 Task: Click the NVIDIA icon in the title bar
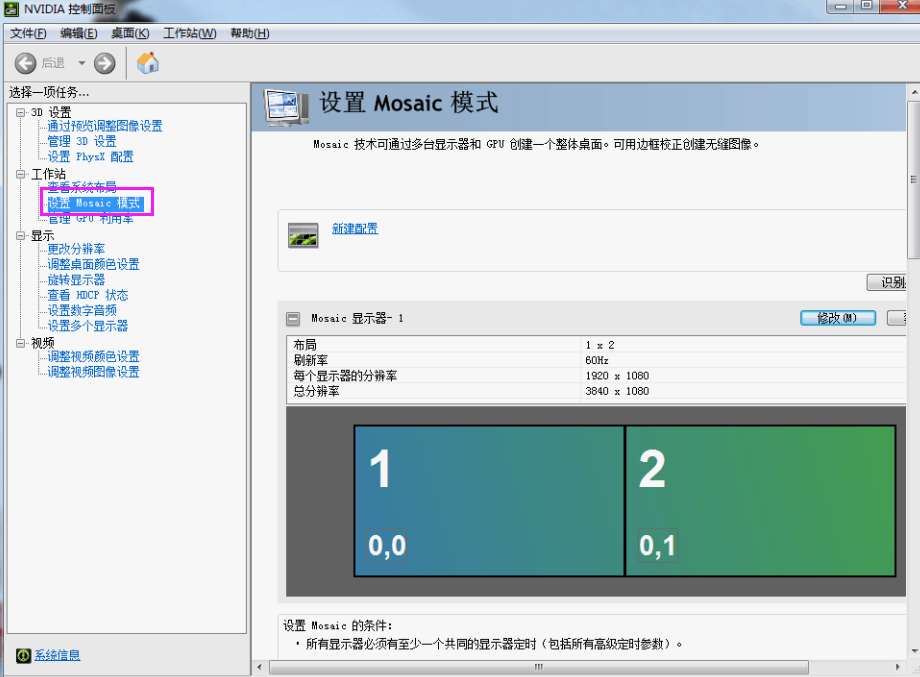coord(12,10)
